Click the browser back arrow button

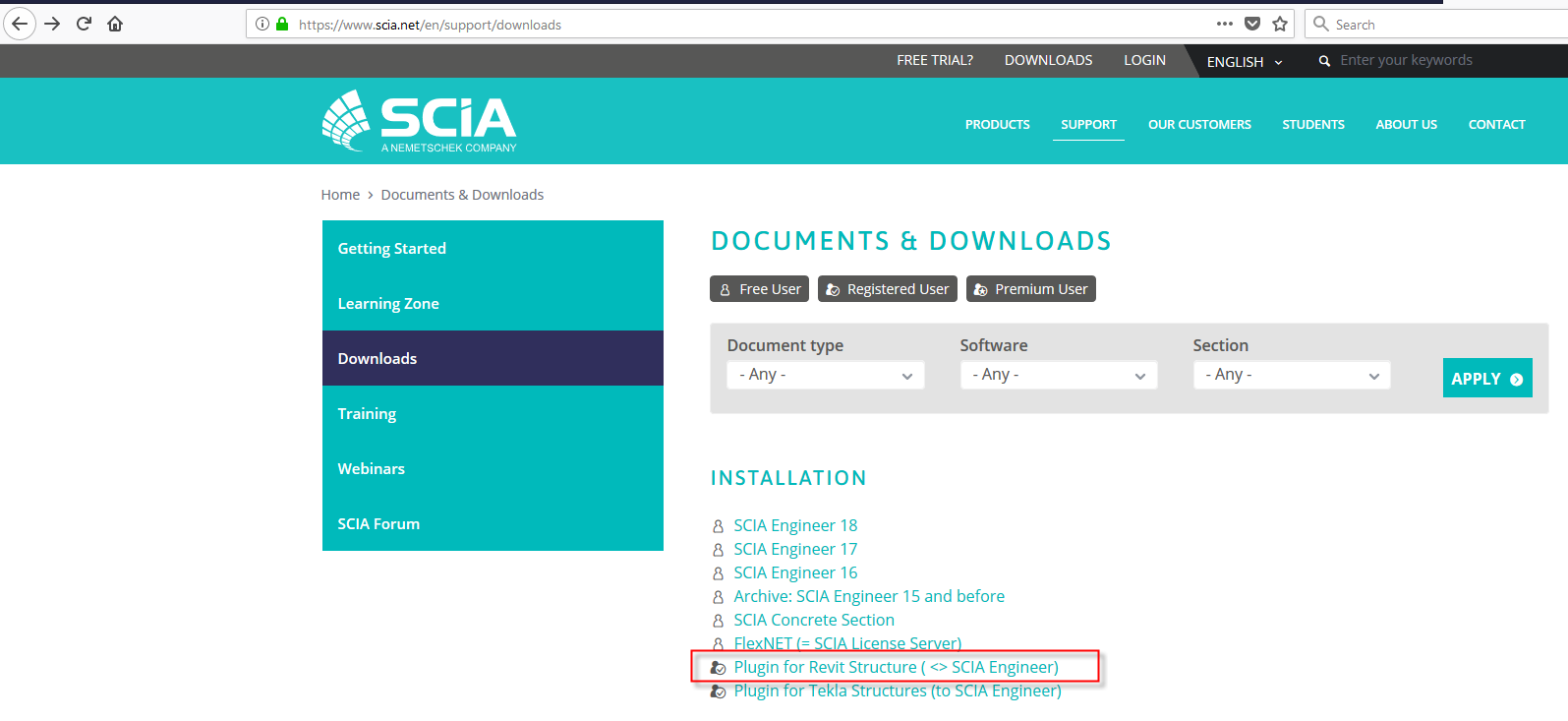pyautogui.click(x=20, y=24)
